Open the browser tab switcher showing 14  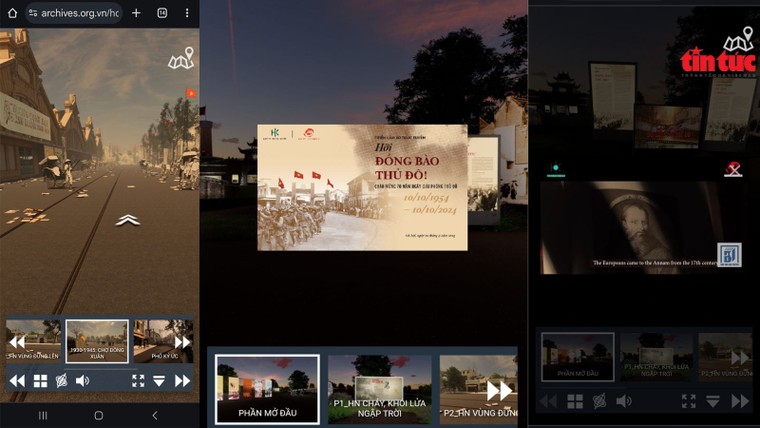point(162,13)
